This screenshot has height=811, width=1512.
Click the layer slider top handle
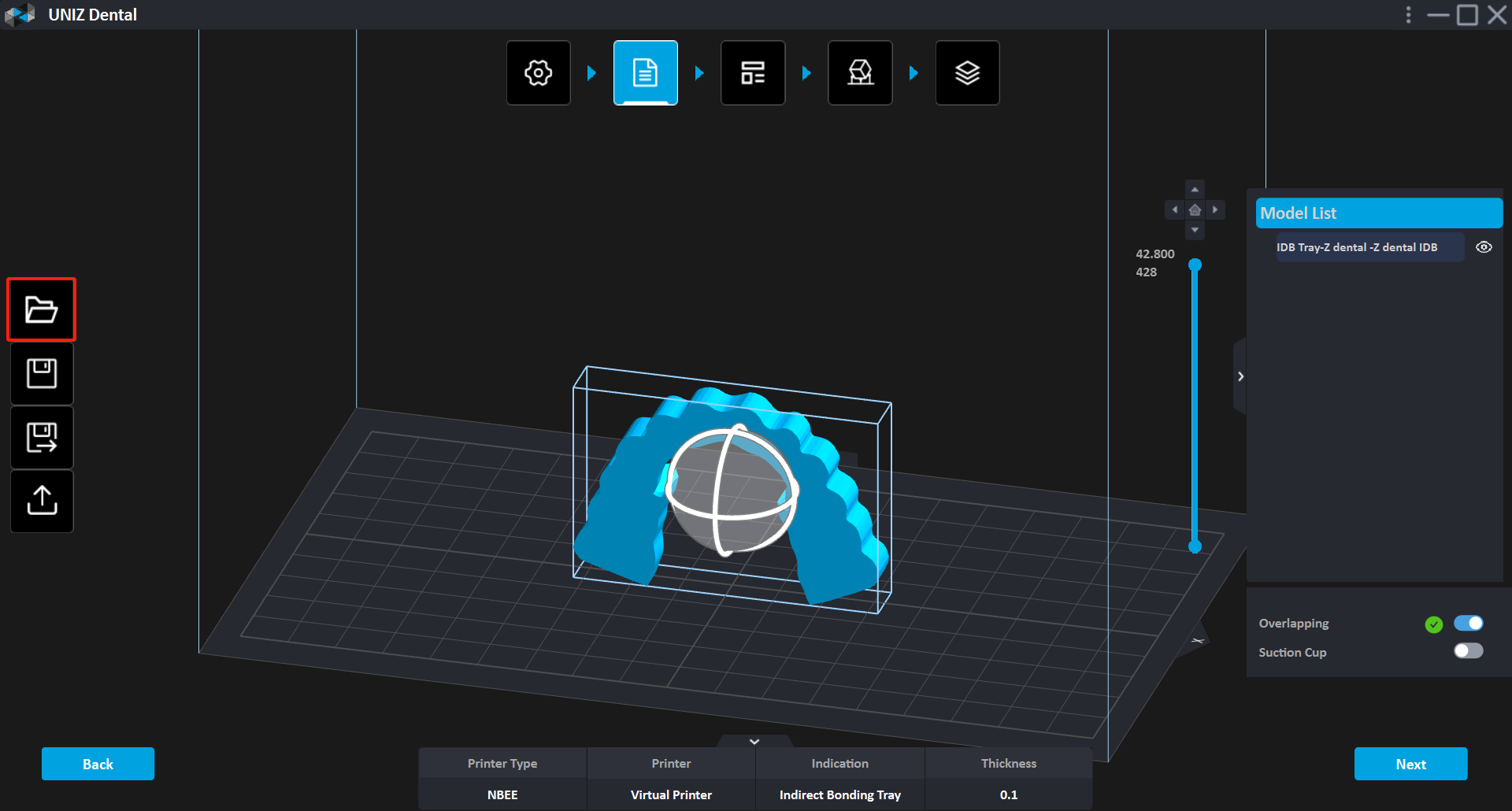pyautogui.click(x=1195, y=265)
